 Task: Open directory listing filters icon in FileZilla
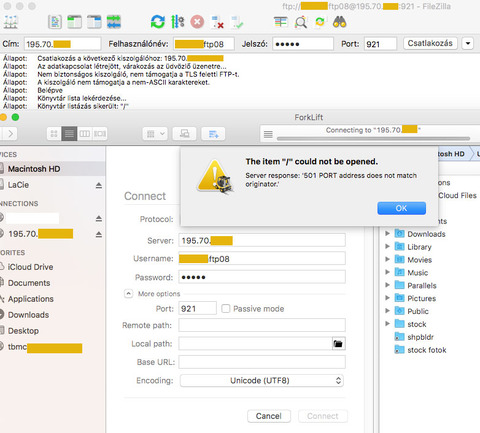coord(281,22)
